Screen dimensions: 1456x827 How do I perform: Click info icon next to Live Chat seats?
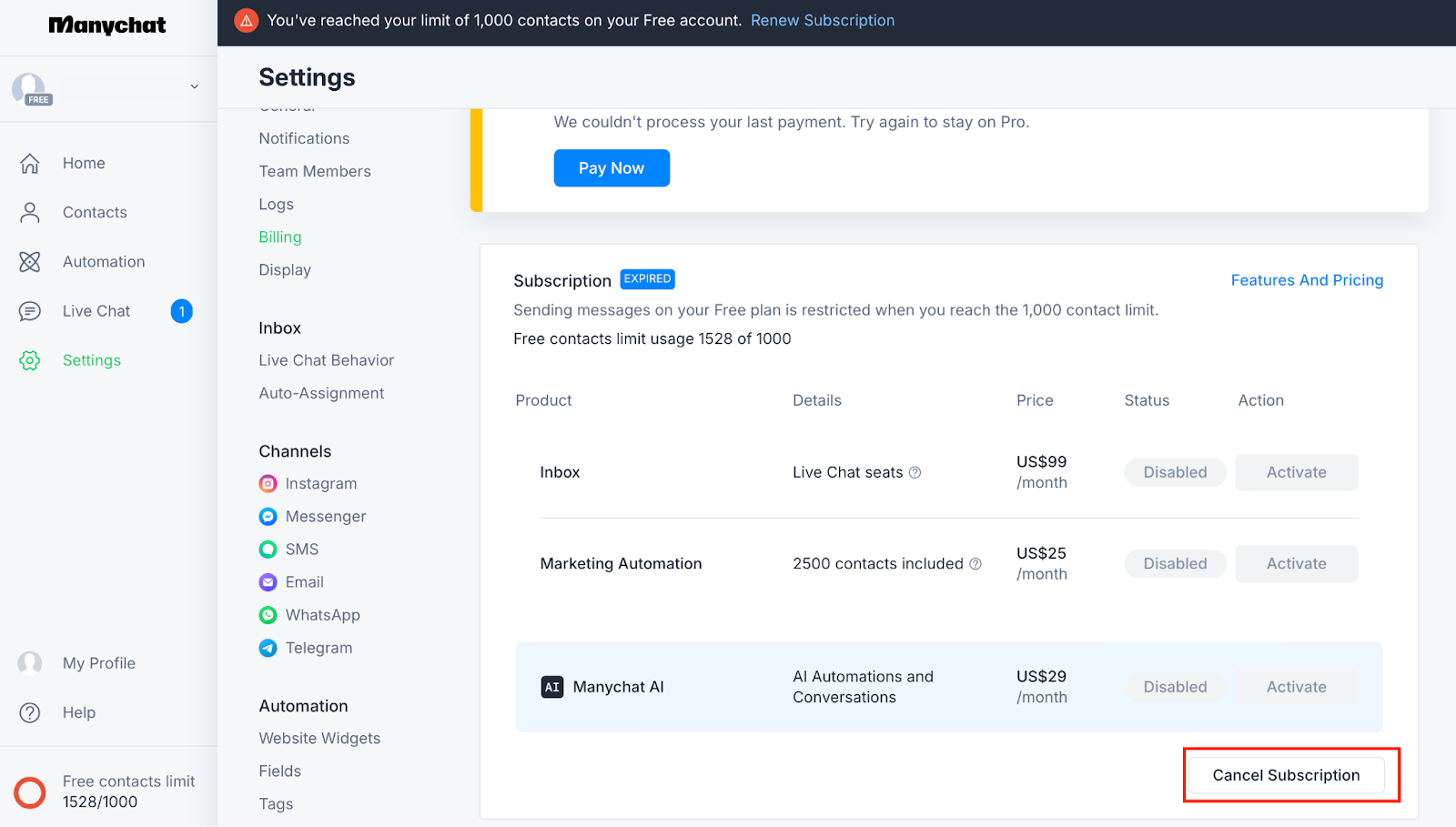(915, 472)
